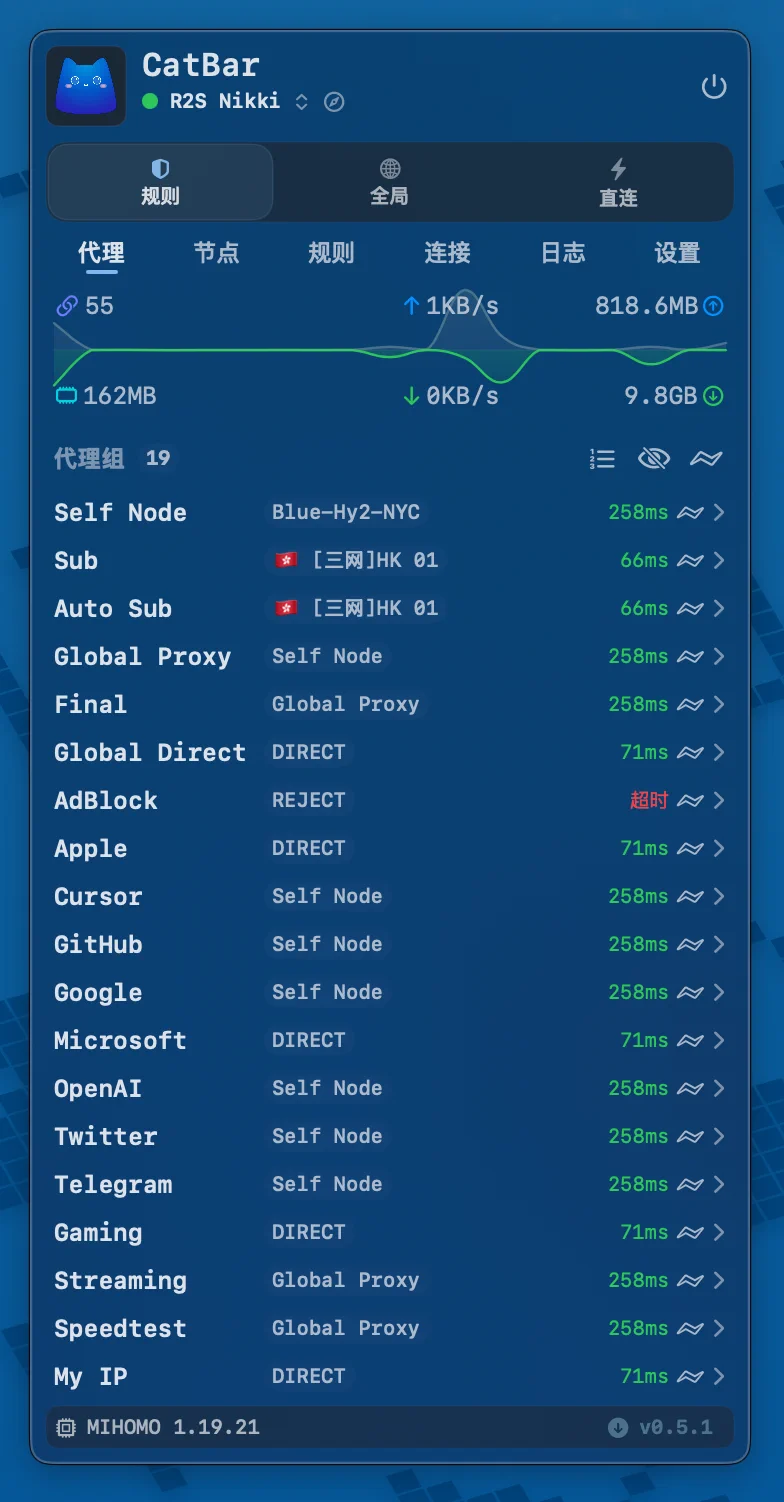Screen dimensions: 784x1502
Task: Click the upload total icon next to 818.6MB
Action: point(713,306)
